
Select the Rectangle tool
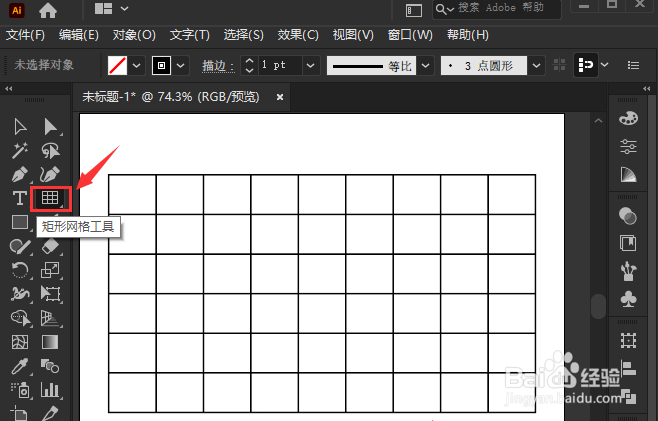click(x=20, y=222)
